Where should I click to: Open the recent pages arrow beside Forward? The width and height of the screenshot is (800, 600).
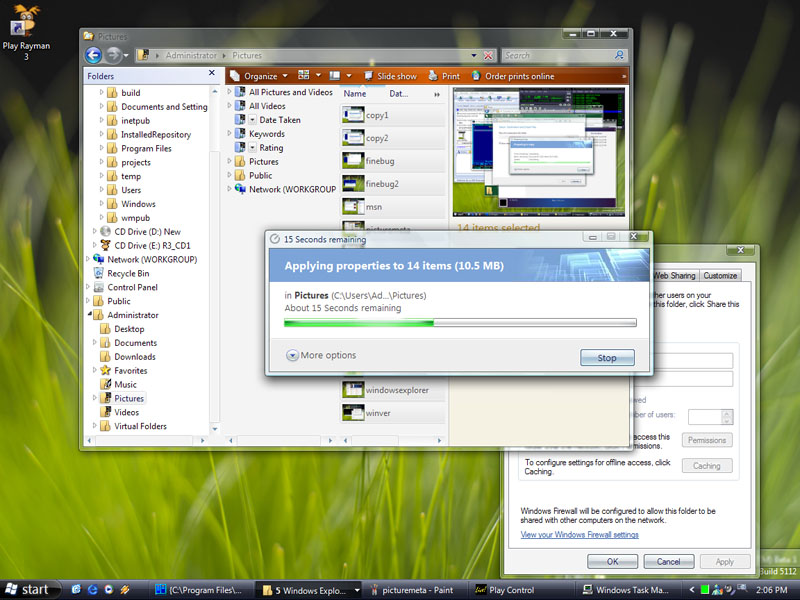coord(126,56)
